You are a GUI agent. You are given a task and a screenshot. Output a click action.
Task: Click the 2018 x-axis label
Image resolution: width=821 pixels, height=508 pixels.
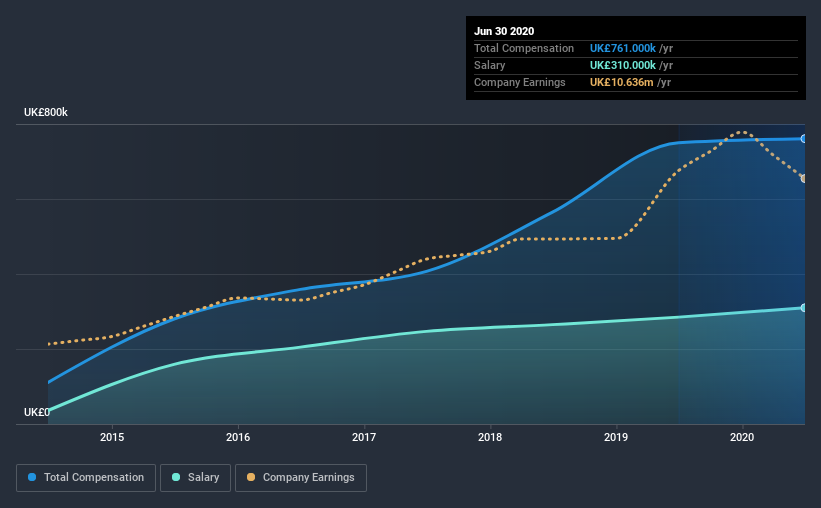click(x=490, y=437)
